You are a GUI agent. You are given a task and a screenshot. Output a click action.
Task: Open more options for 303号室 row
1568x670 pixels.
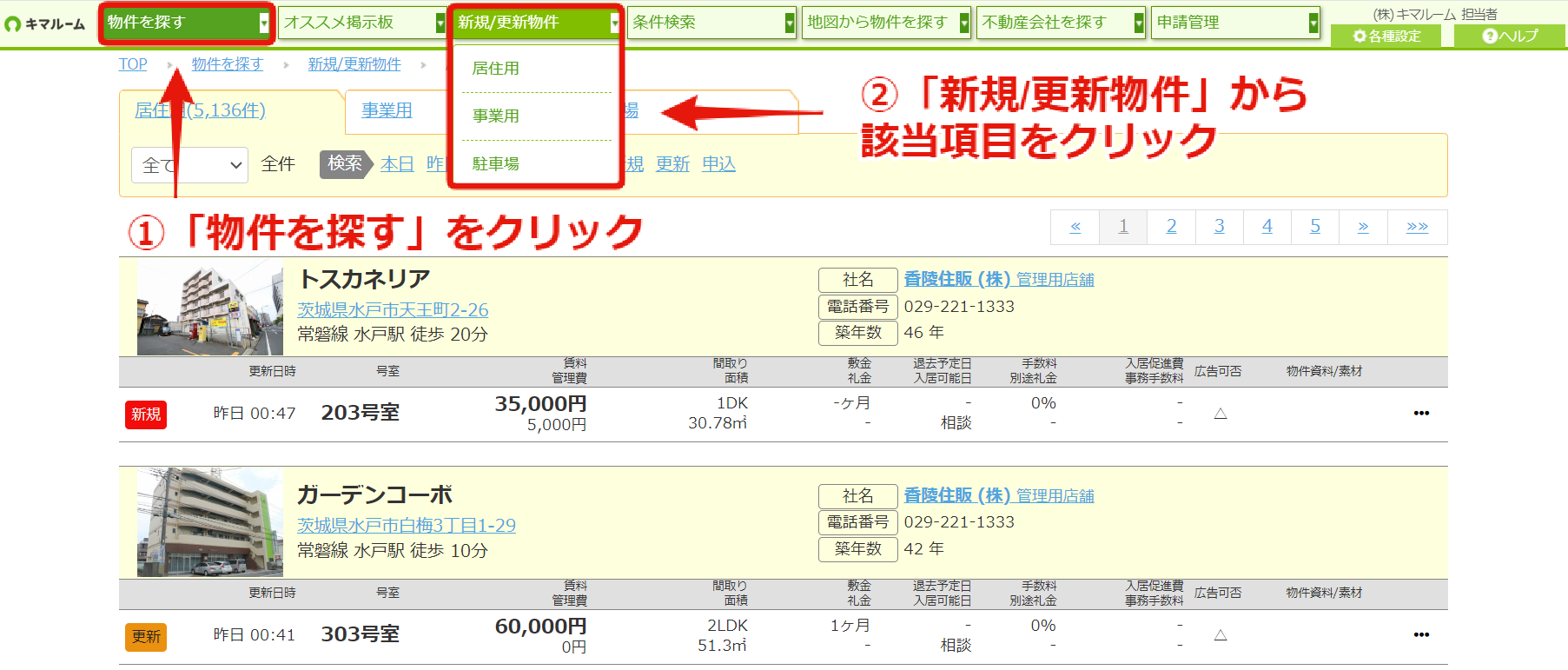[x=1421, y=634]
